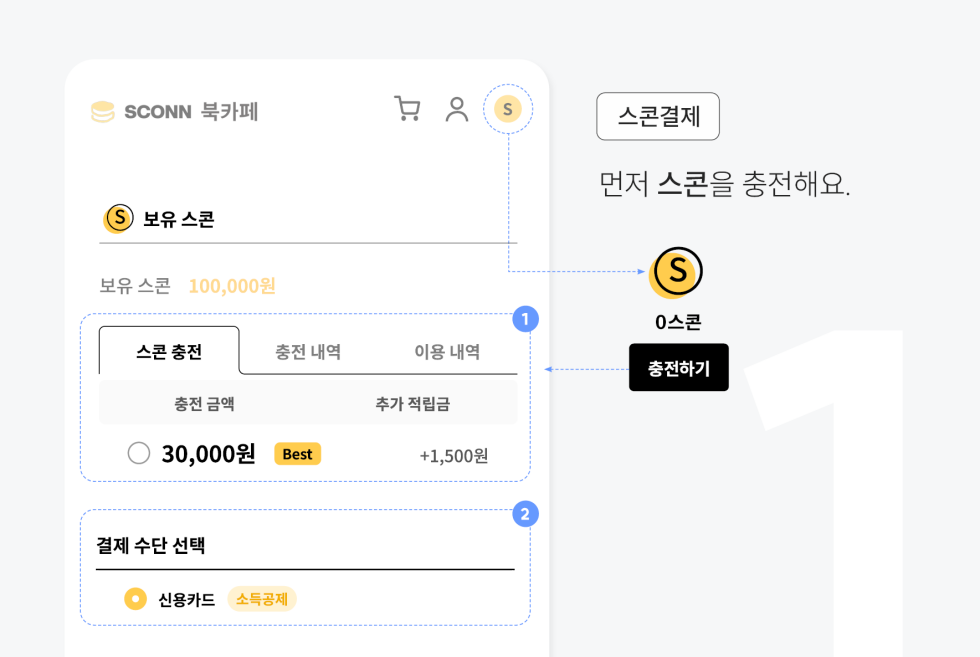Click the 스콘결제 outlined button
980x657 pixels.
pyautogui.click(x=658, y=116)
